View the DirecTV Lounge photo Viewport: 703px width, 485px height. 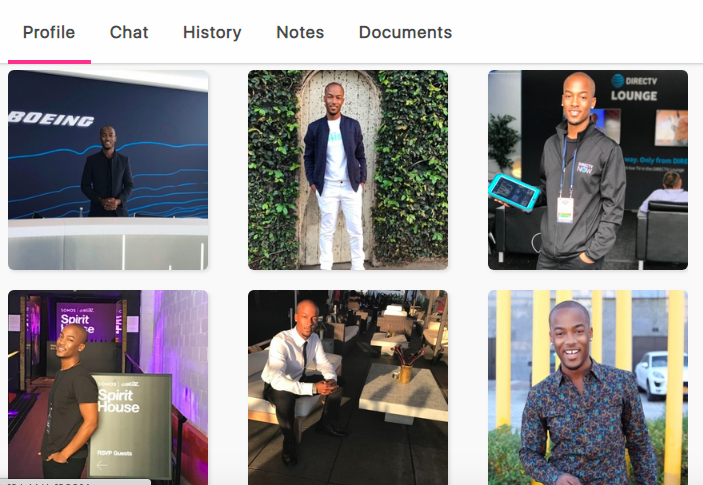point(588,170)
